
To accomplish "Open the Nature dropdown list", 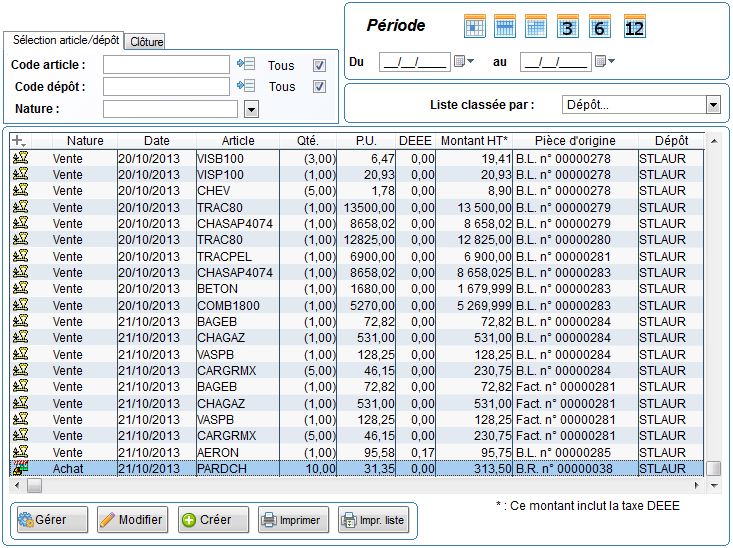I will pyautogui.click(x=252, y=110).
